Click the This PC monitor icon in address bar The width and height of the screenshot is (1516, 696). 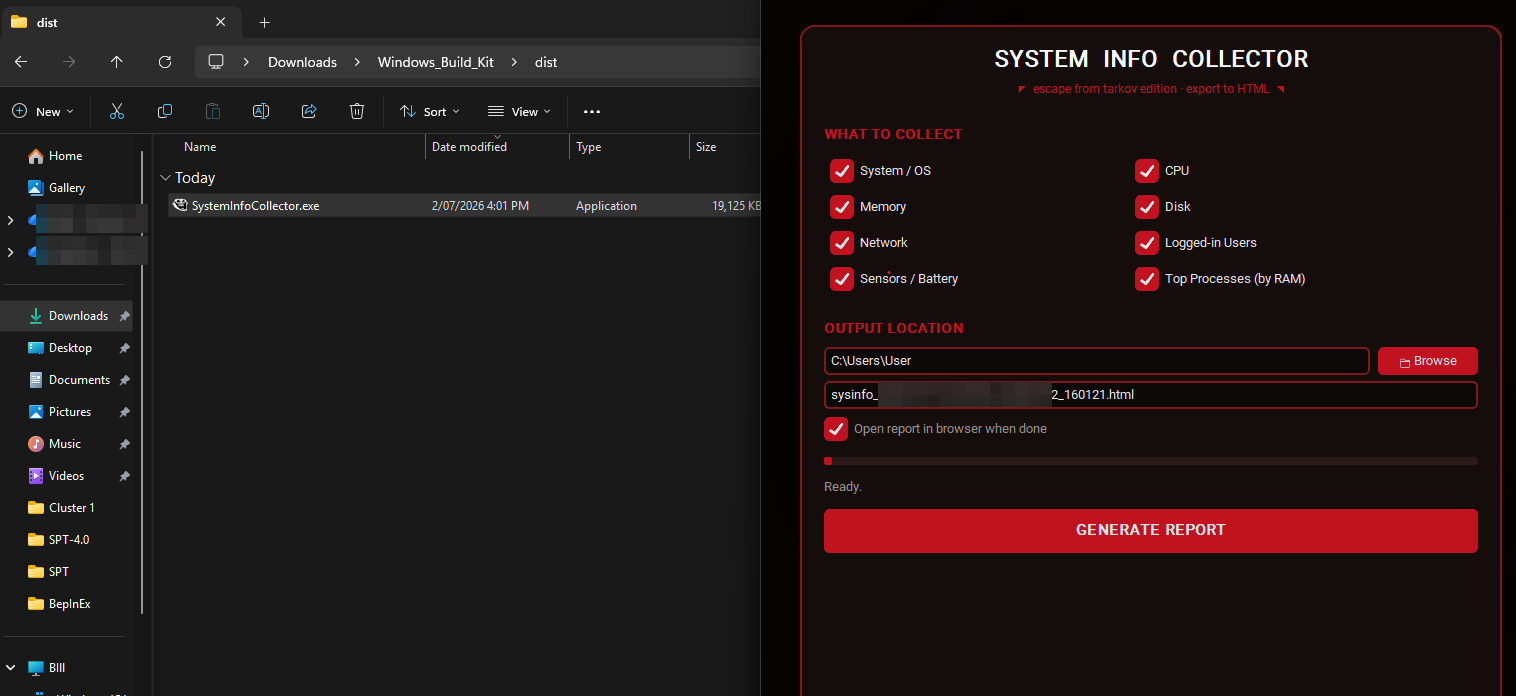click(x=216, y=62)
